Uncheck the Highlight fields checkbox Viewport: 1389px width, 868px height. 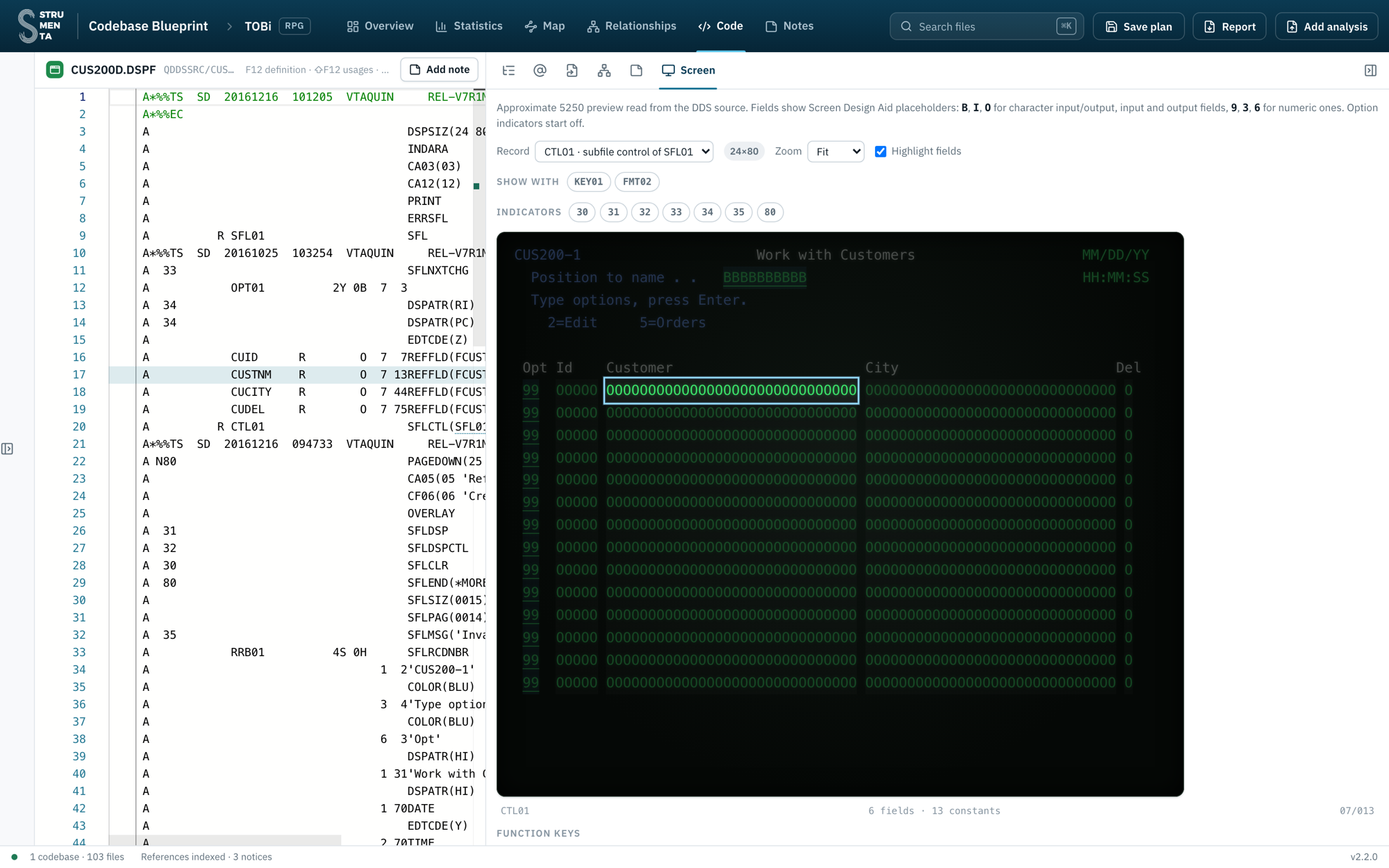(x=881, y=151)
